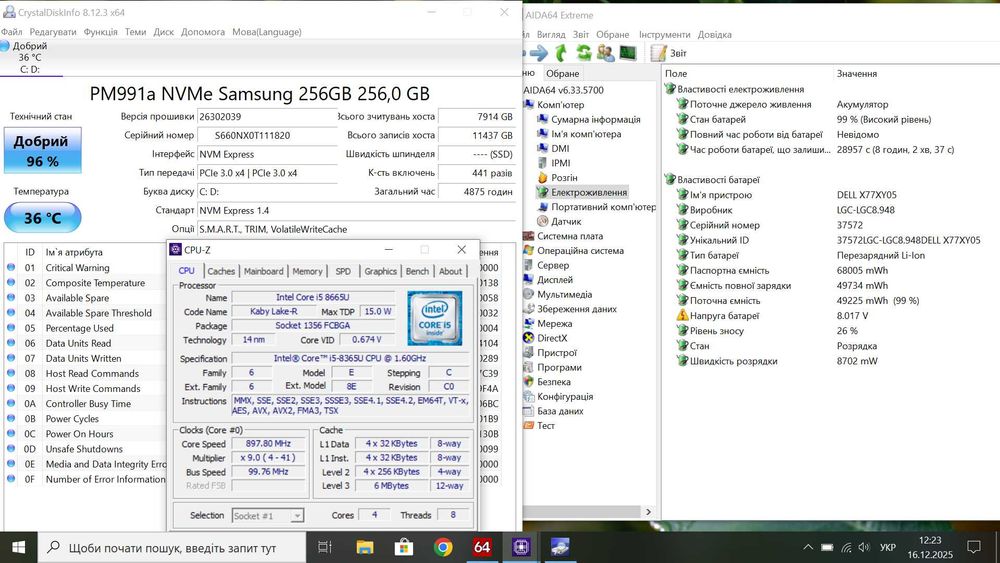This screenshot has width=1000, height=563.
Task: Open CrystalDiskInfo Теми menu
Action: click(135, 32)
